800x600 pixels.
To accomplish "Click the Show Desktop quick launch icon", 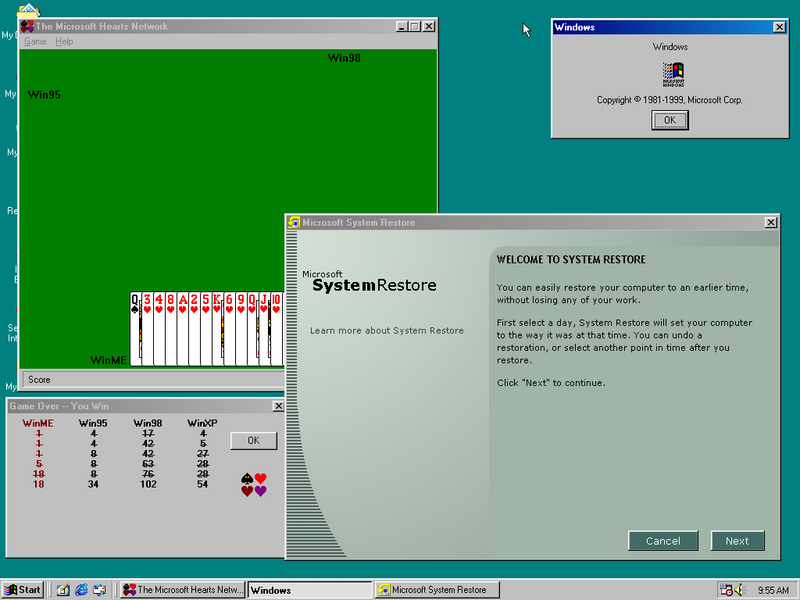I will pos(62,590).
